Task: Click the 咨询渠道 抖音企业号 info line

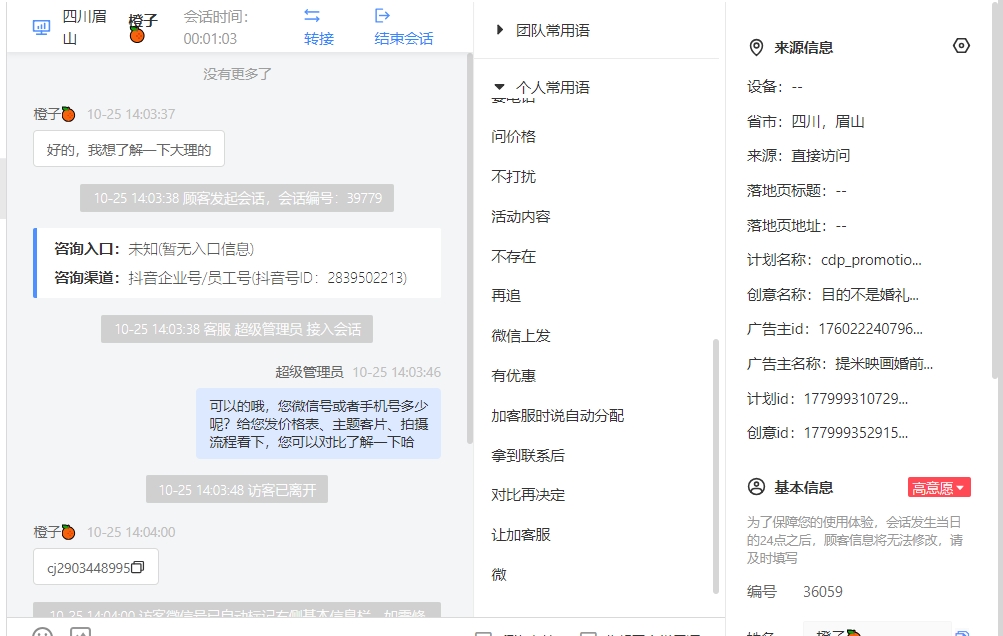Action: tap(231, 278)
